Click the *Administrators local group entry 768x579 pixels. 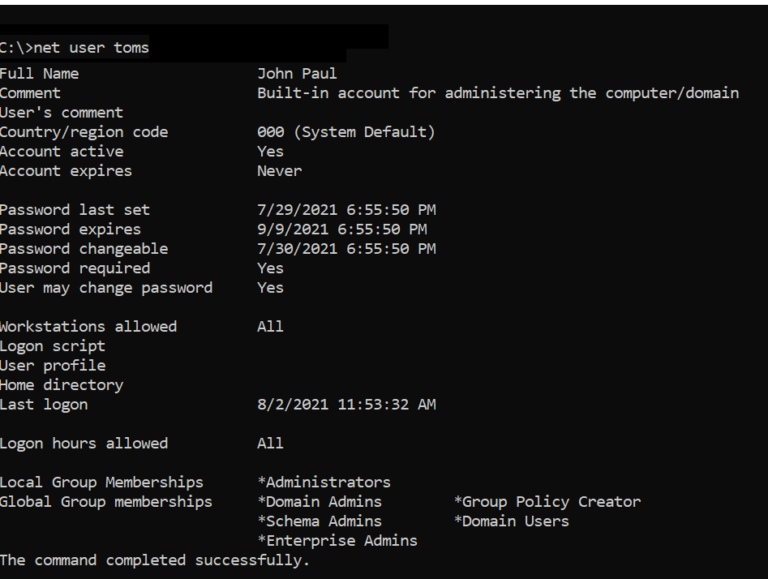[324, 482]
